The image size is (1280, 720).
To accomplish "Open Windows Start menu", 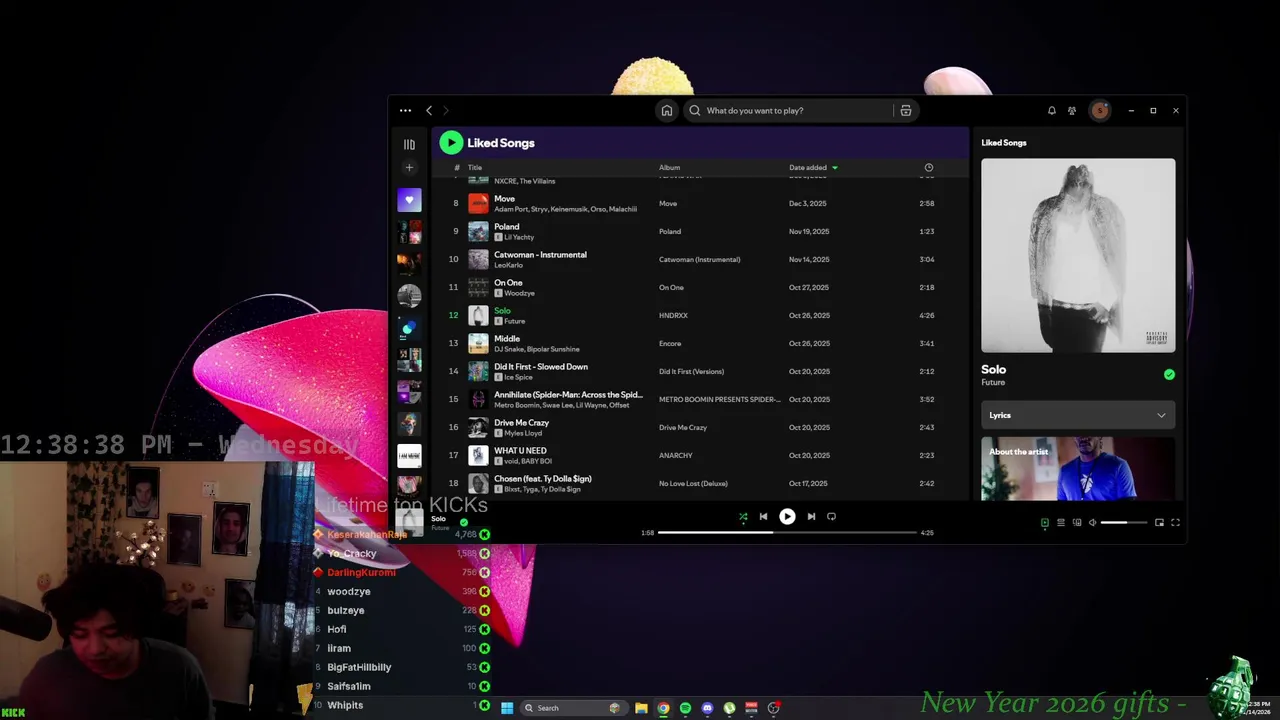I will click(x=507, y=708).
